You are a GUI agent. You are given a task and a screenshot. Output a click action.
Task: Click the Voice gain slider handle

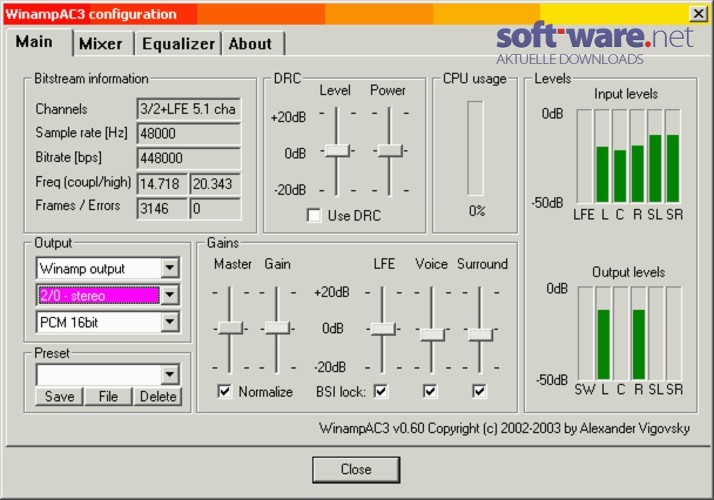432,335
